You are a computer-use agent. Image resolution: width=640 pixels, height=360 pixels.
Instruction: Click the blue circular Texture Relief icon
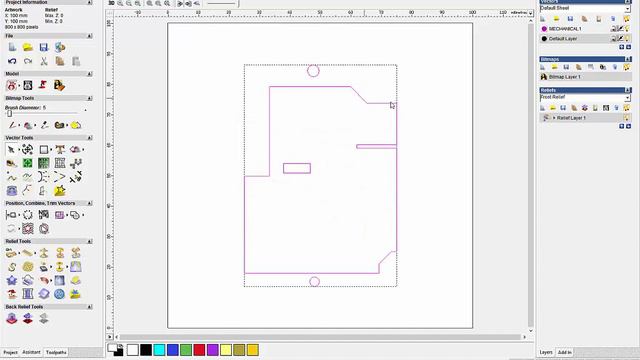[60, 294]
